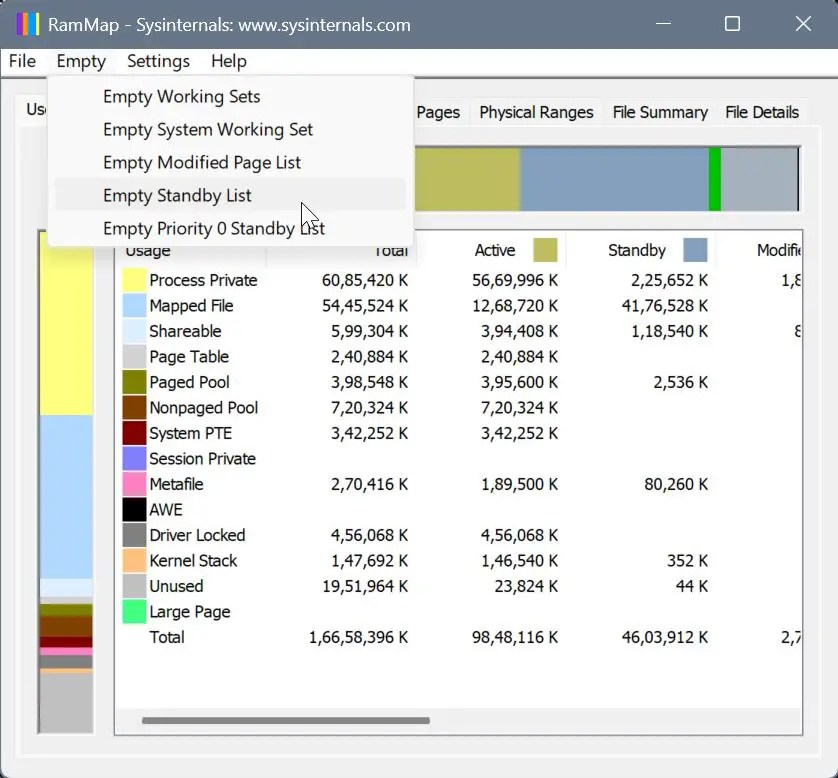Screen dimensions: 838x778
Task: Click the olive Active segment of memory bar
Action: [x=467, y=179]
